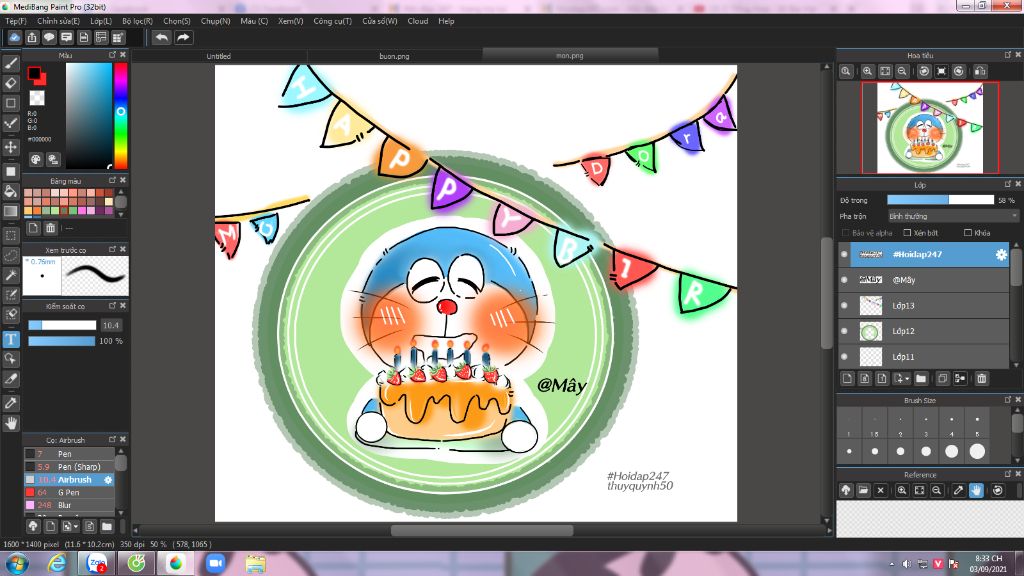1024x576 pixels.
Task: Switch to the Untitled tab
Action: (x=219, y=56)
